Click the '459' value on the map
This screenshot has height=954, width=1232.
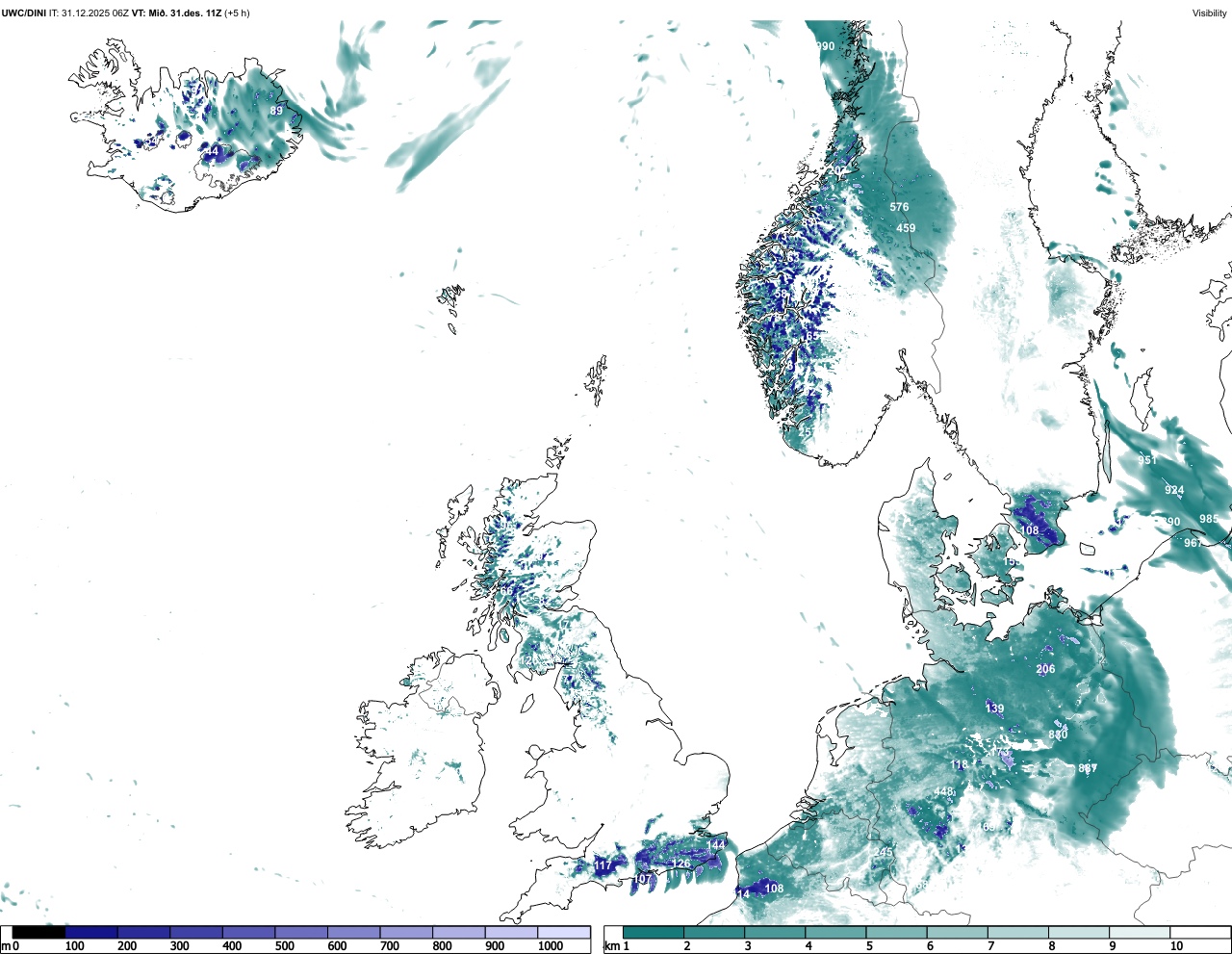point(906,228)
